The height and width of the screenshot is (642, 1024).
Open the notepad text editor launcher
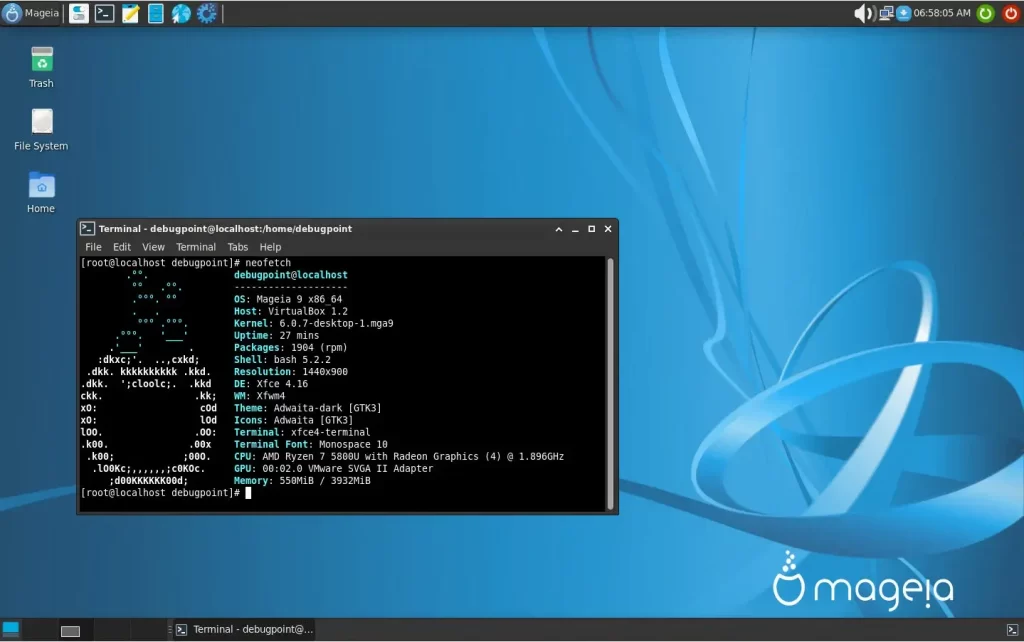(x=130, y=13)
